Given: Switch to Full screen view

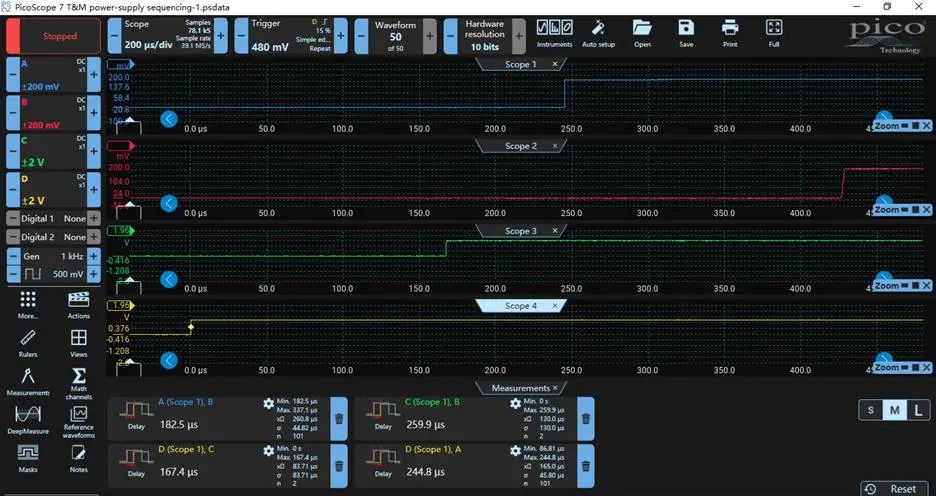Looking at the screenshot, I should 774,33.
